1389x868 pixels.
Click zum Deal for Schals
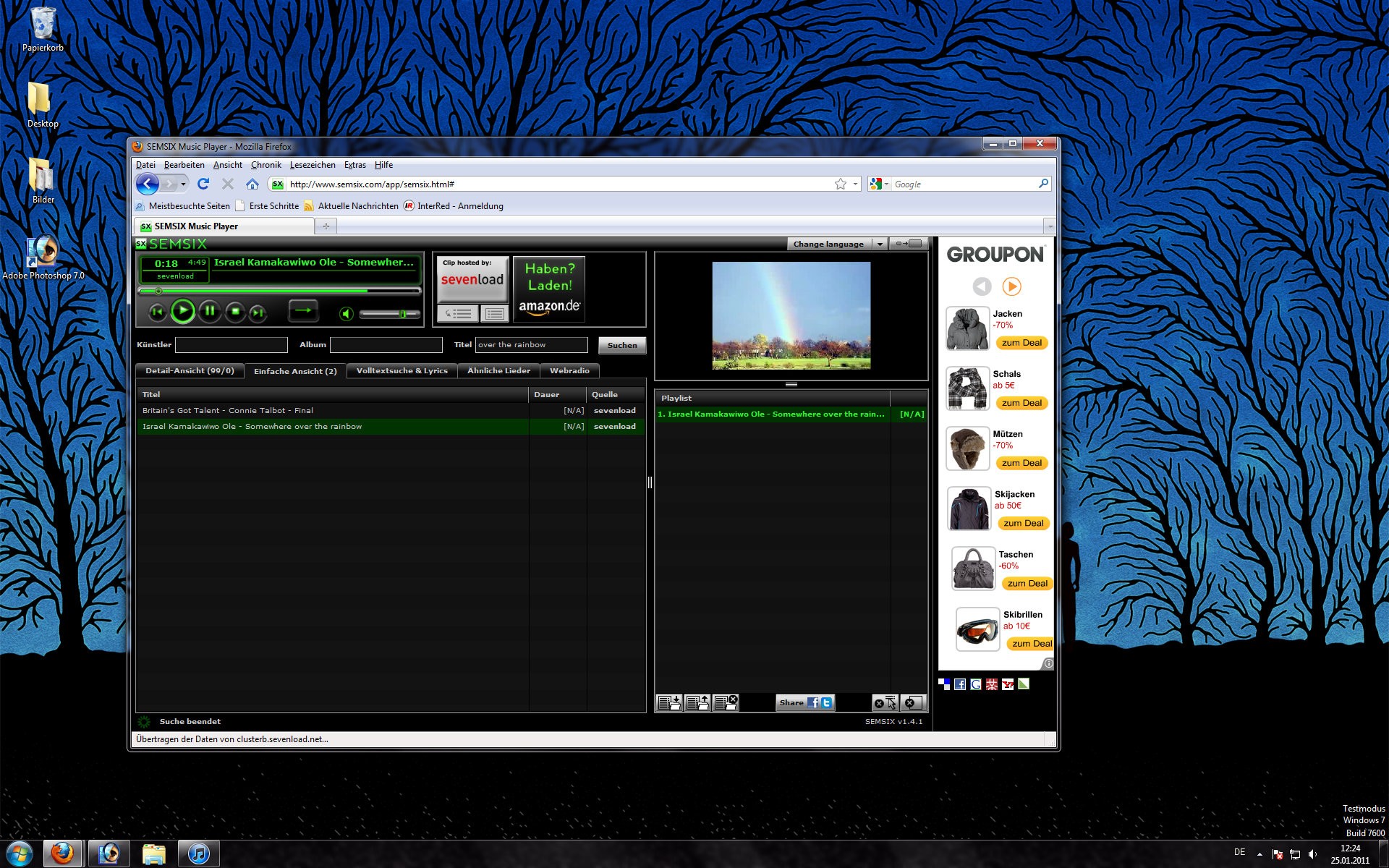click(x=1021, y=403)
